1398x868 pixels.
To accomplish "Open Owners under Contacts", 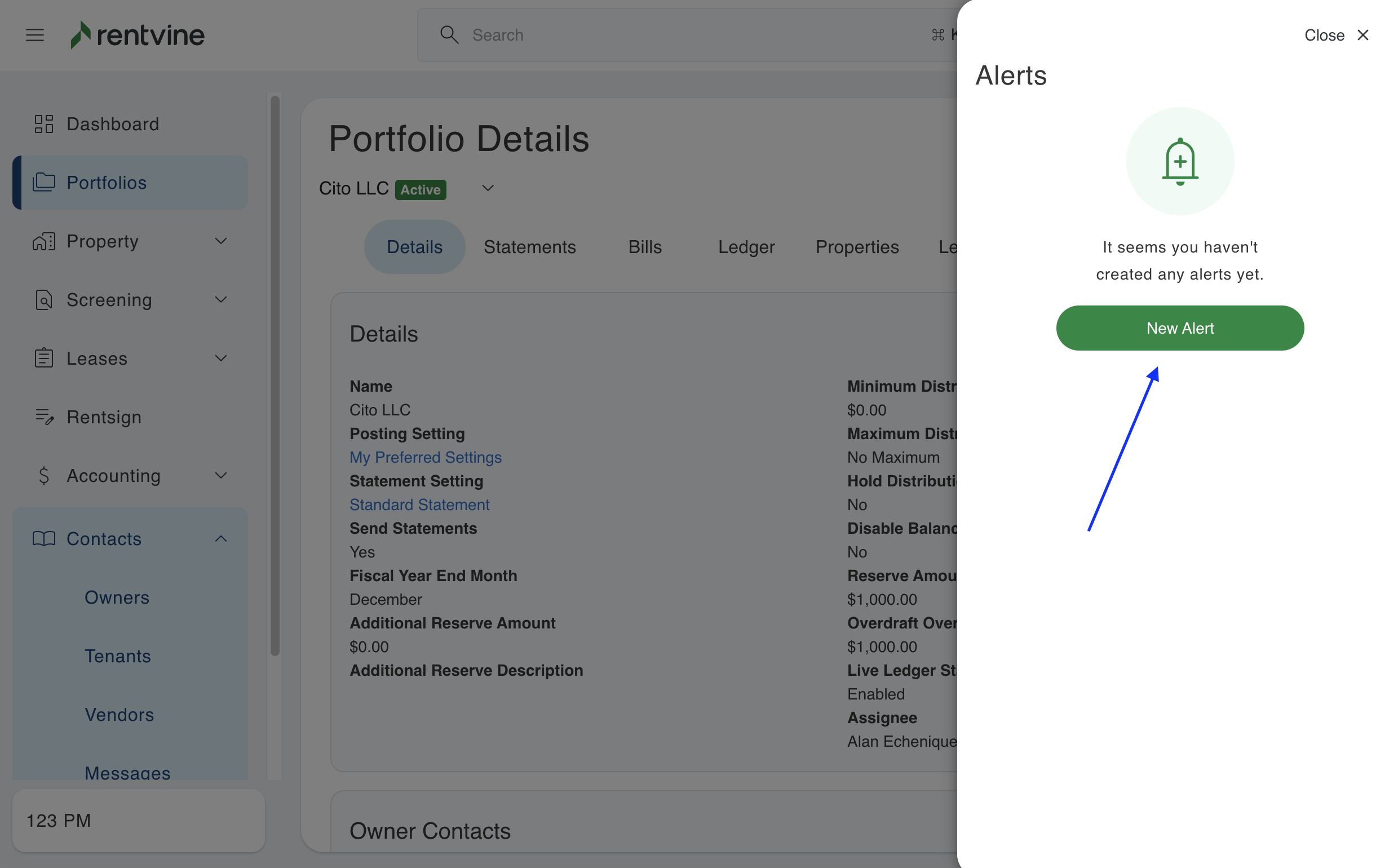I will pos(117,597).
